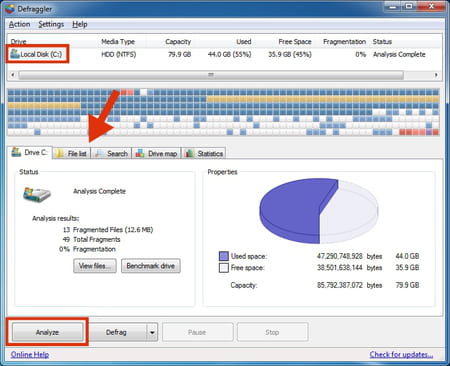Image resolution: width=450 pixels, height=366 pixels.
Task: Open the Action menu
Action: [19, 24]
